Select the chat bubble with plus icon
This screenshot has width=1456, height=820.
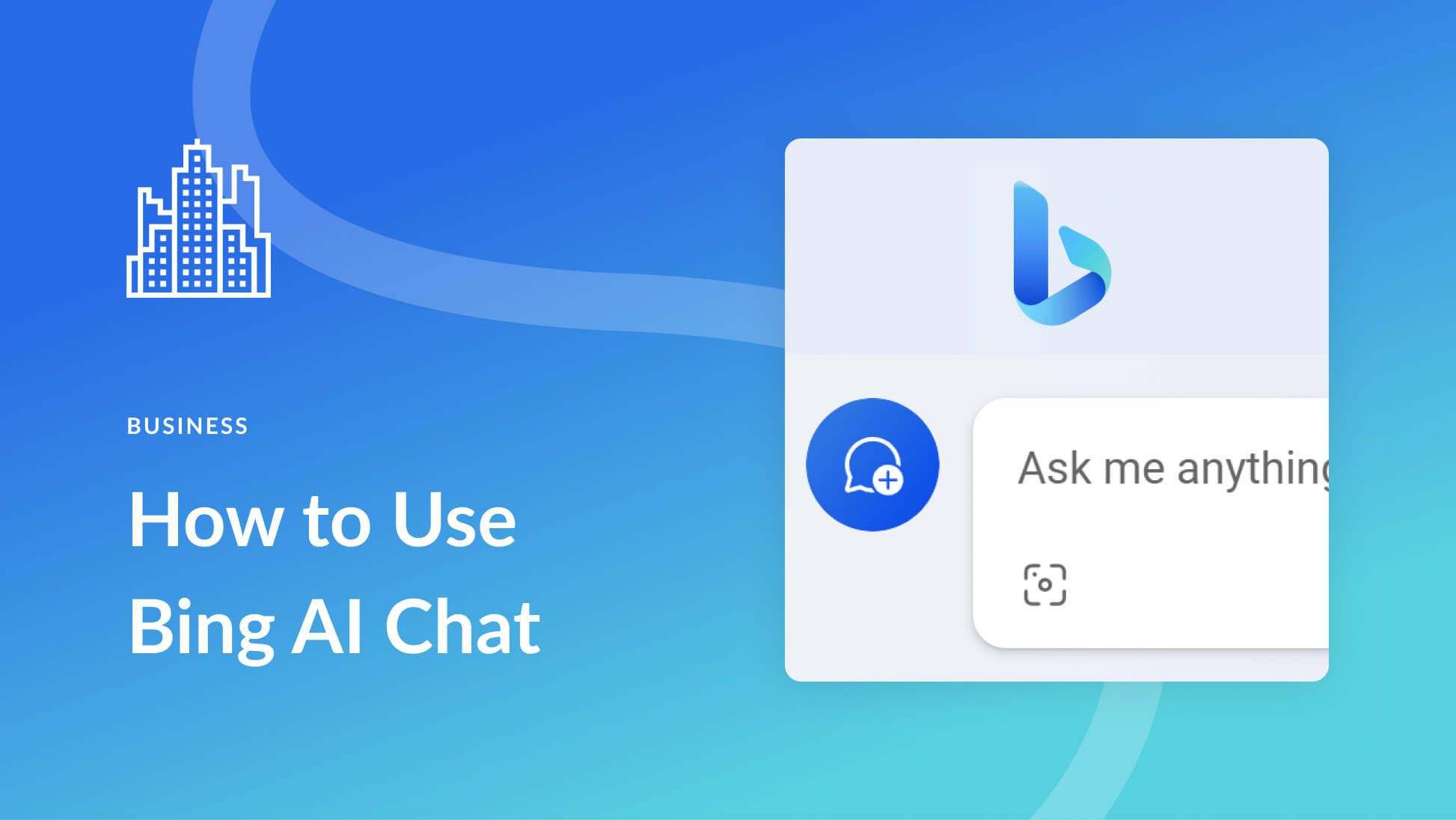click(871, 465)
